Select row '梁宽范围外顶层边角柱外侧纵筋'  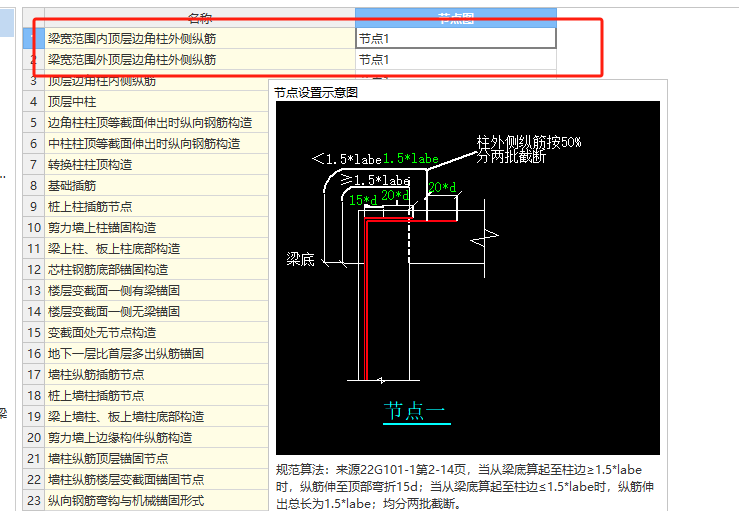point(200,60)
